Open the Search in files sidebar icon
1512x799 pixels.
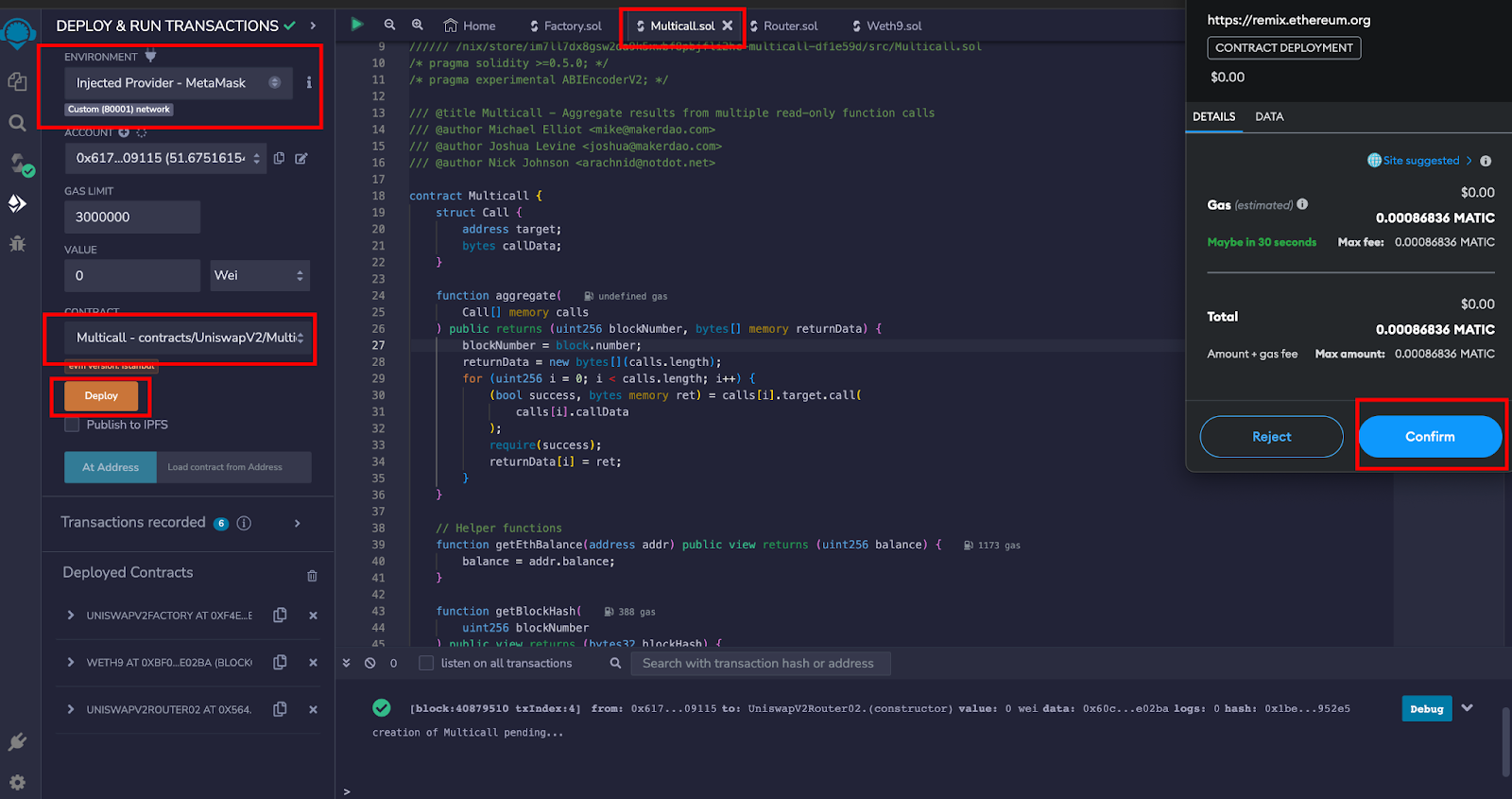click(17, 123)
